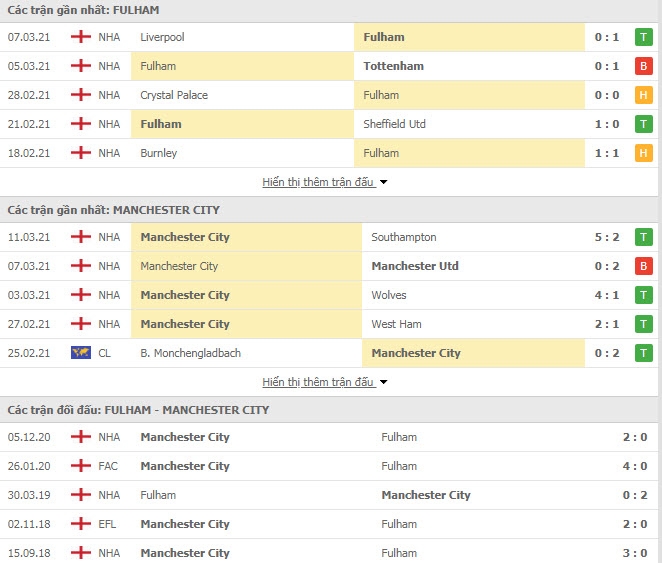Viewport: 662px width, 563px height.
Task: Click West Ham team name
Action: tap(396, 324)
